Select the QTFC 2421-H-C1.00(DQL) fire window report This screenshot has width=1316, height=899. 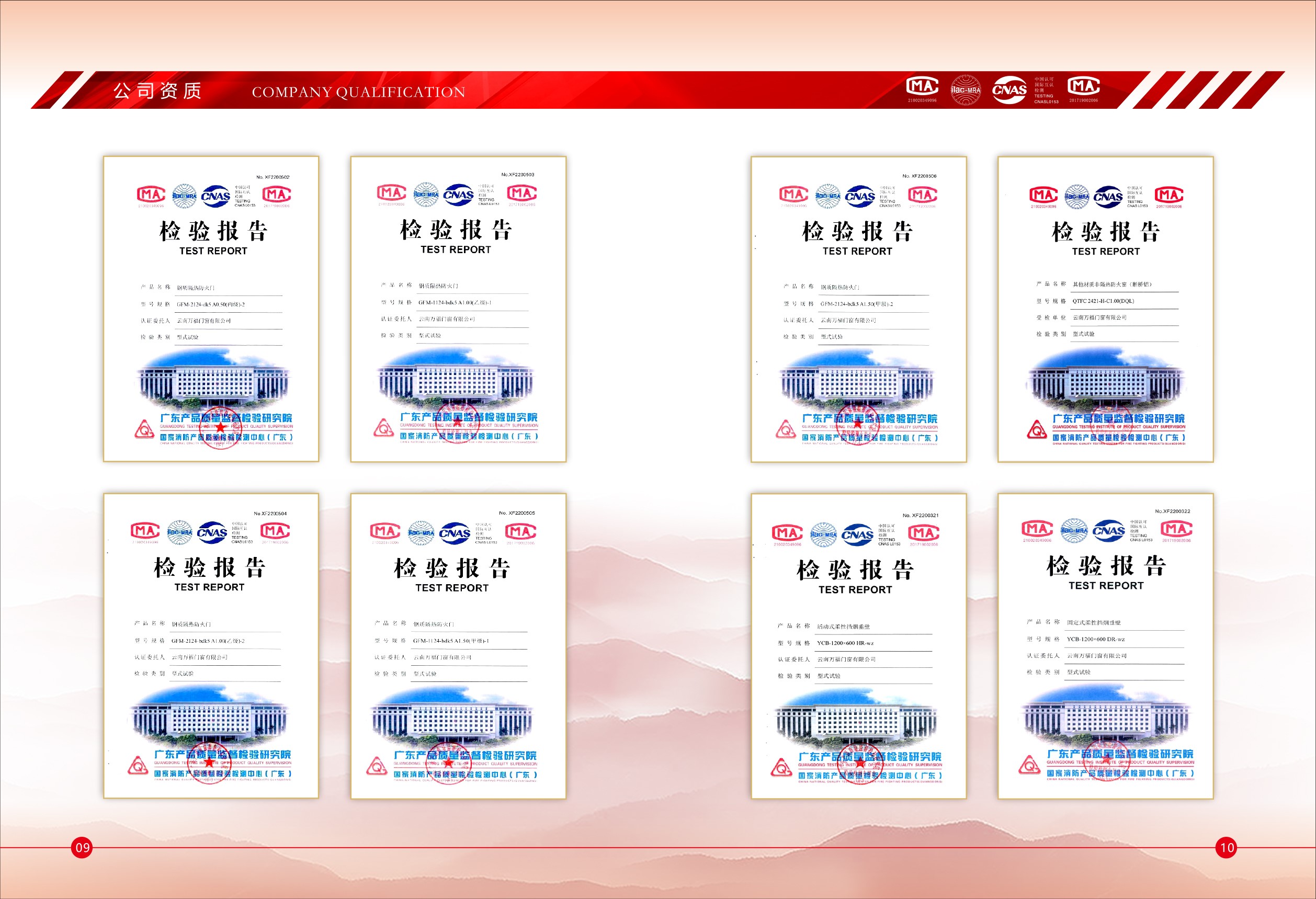[x=1105, y=309]
